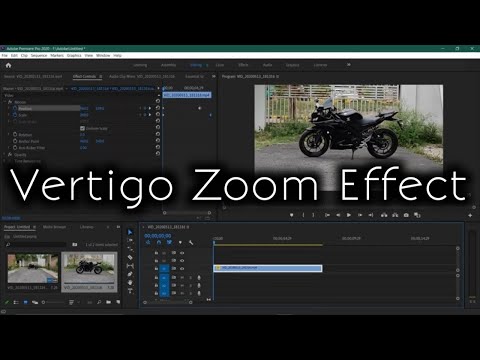Select the Track Select Forward tool
The image size is (480, 360).
(x=130, y=240)
